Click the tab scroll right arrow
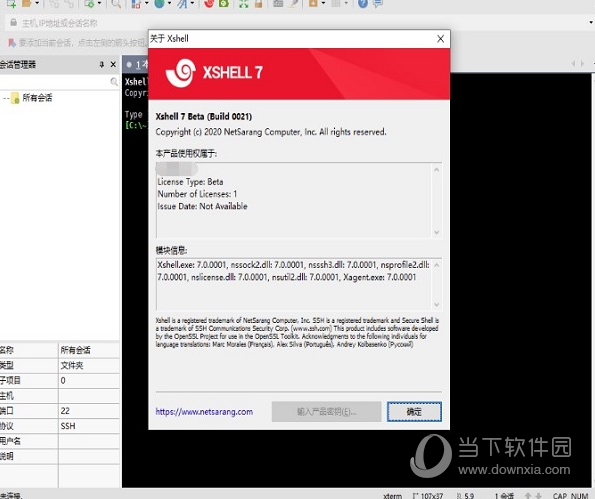This screenshot has height=499, width=595. click(582, 63)
